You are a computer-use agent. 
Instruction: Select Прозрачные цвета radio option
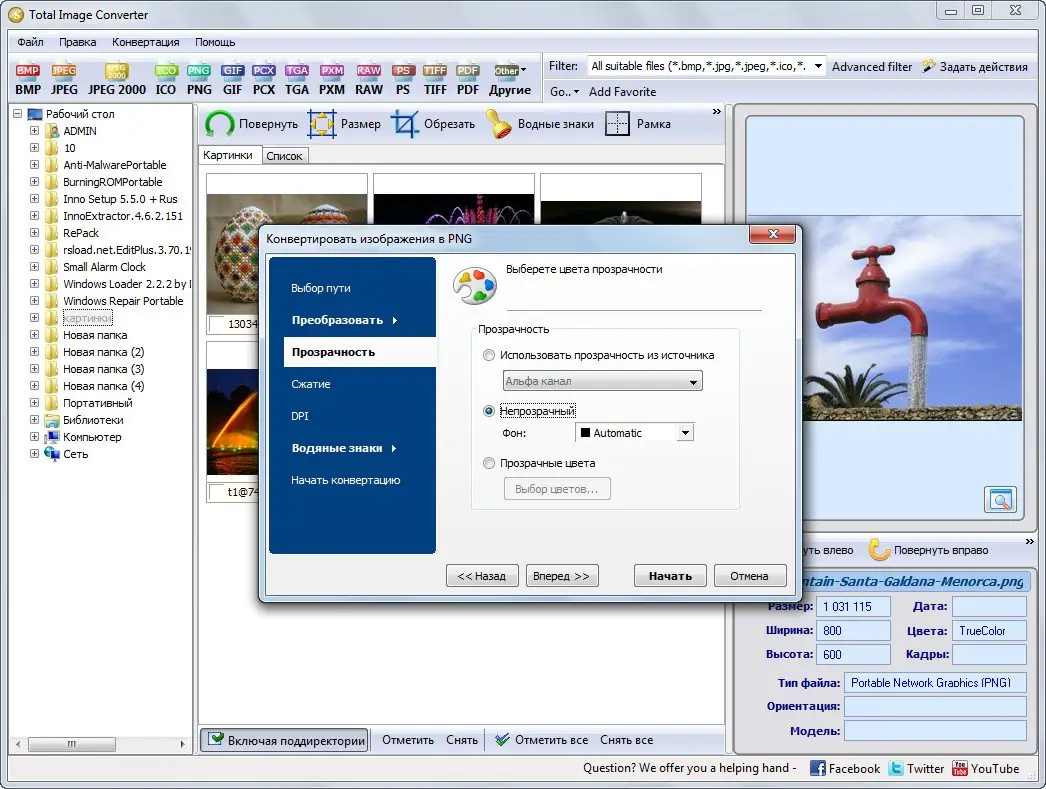pyautogui.click(x=489, y=463)
